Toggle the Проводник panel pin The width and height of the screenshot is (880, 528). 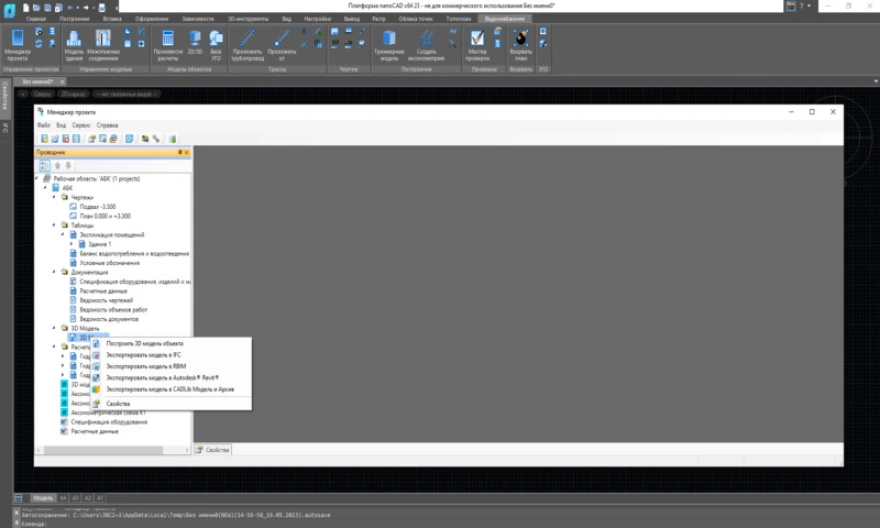pyautogui.click(x=180, y=152)
